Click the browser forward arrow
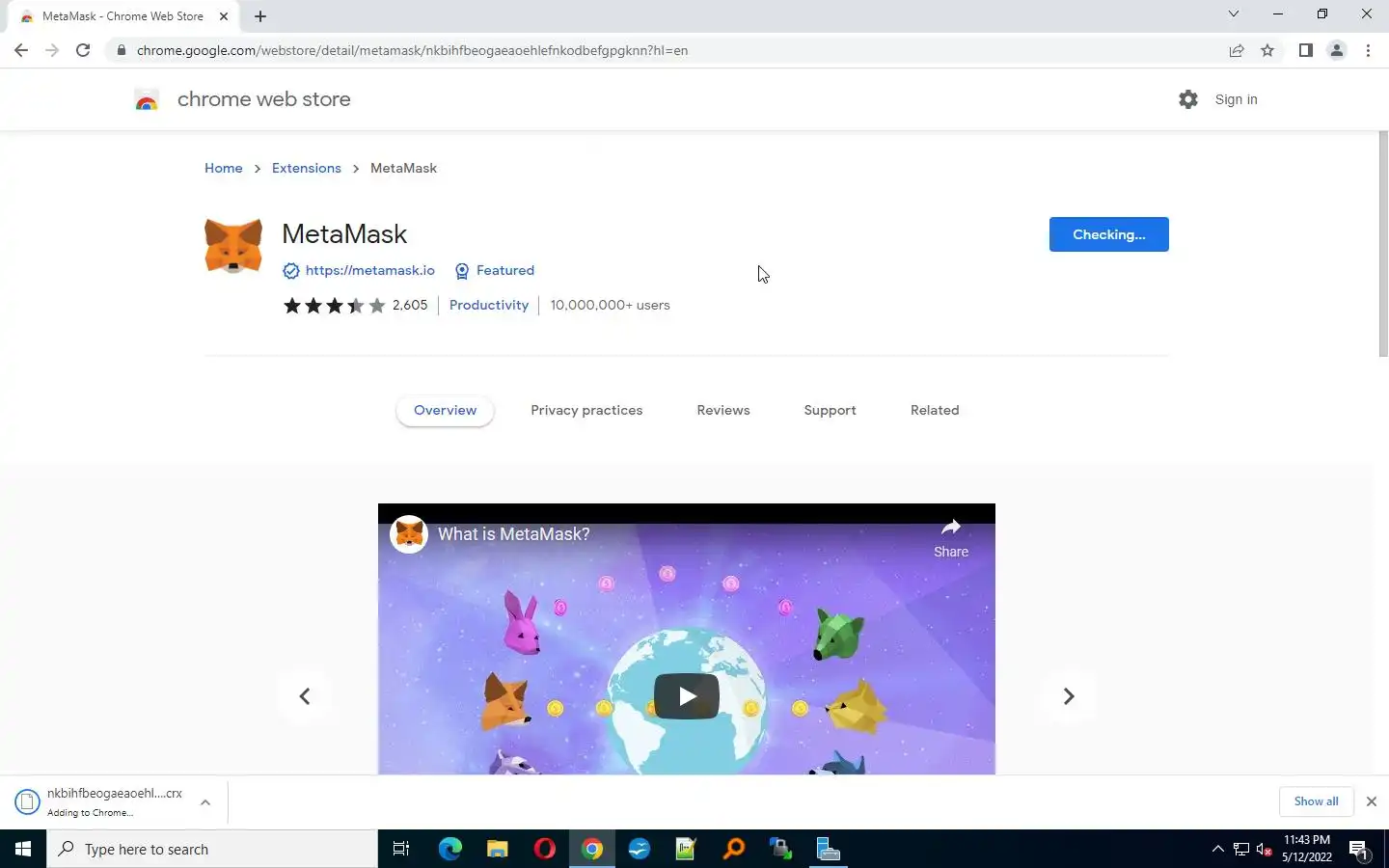This screenshot has width=1389, height=868. [52, 50]
